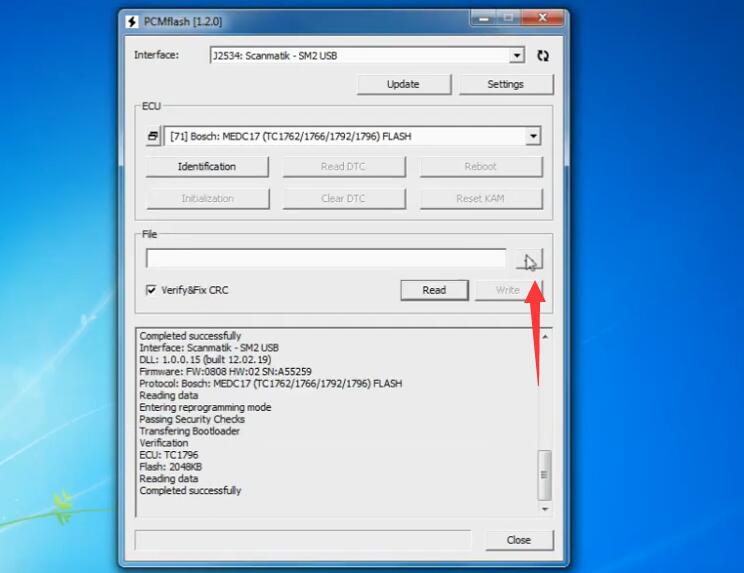Click the log scrollbar thumb
Screen dimensions: 744x573
point(544,475)
